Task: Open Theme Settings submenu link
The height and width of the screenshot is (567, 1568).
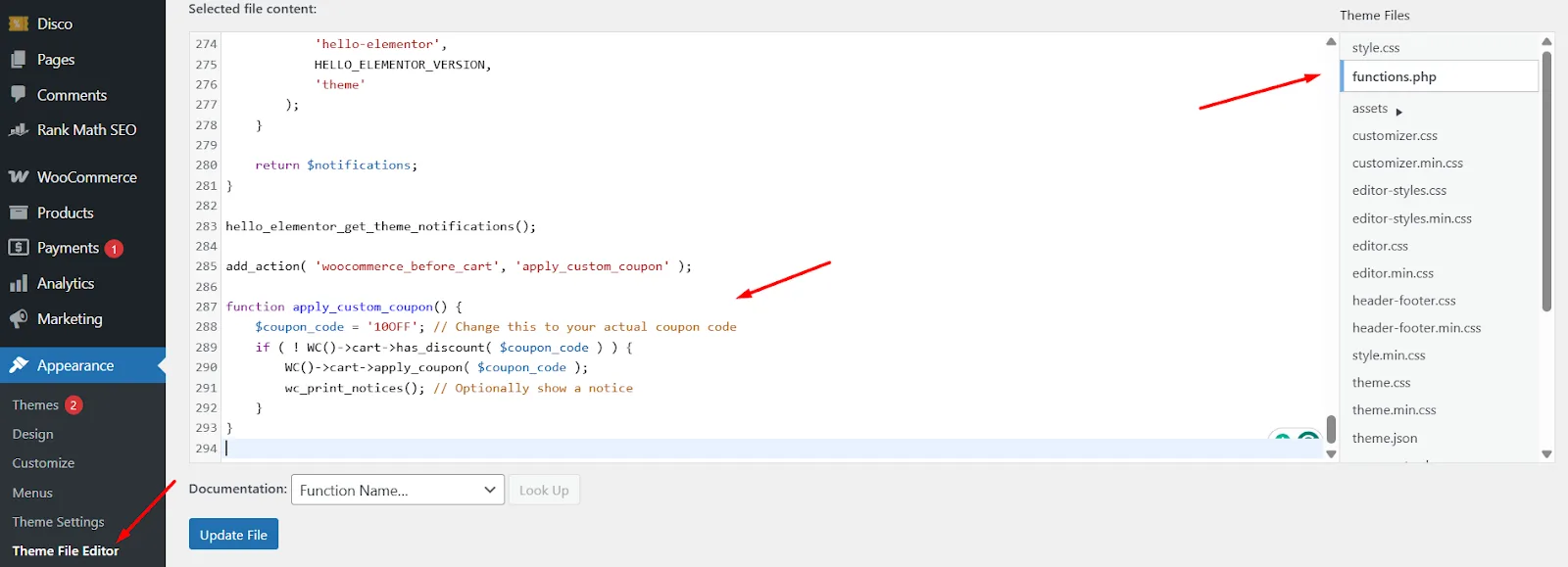Action: (x=58, y=522)
